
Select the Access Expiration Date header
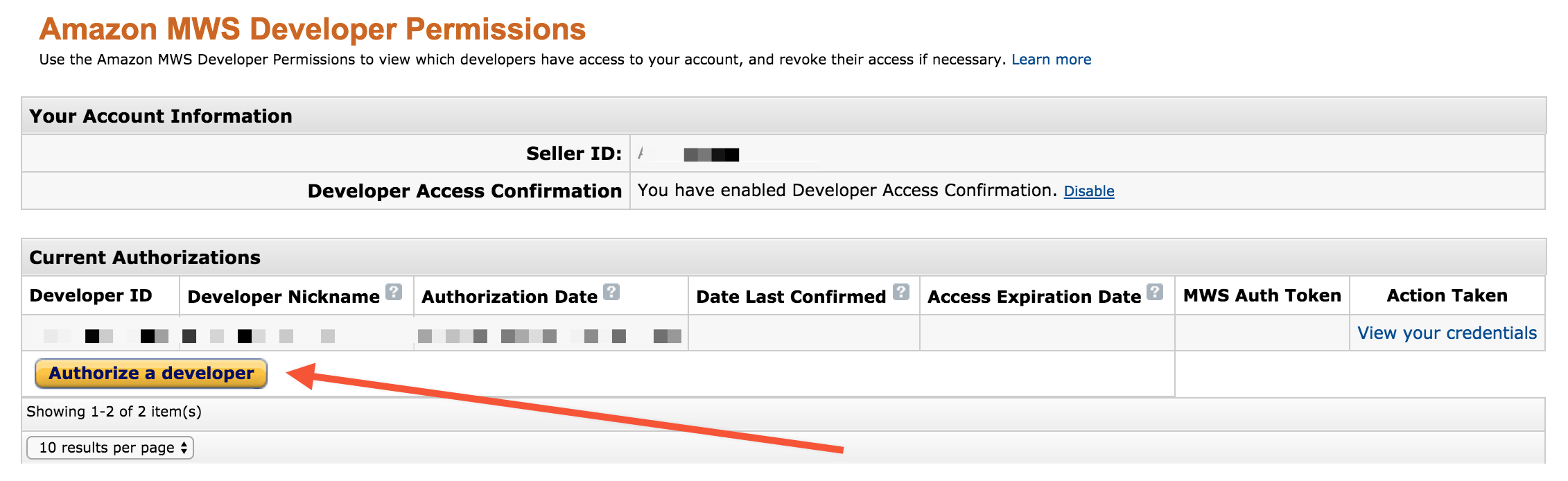click(x=1034, y=297)
